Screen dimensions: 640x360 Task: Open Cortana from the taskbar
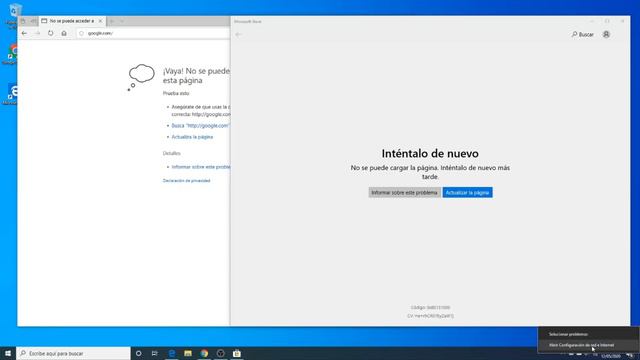[x=139, y=353]
